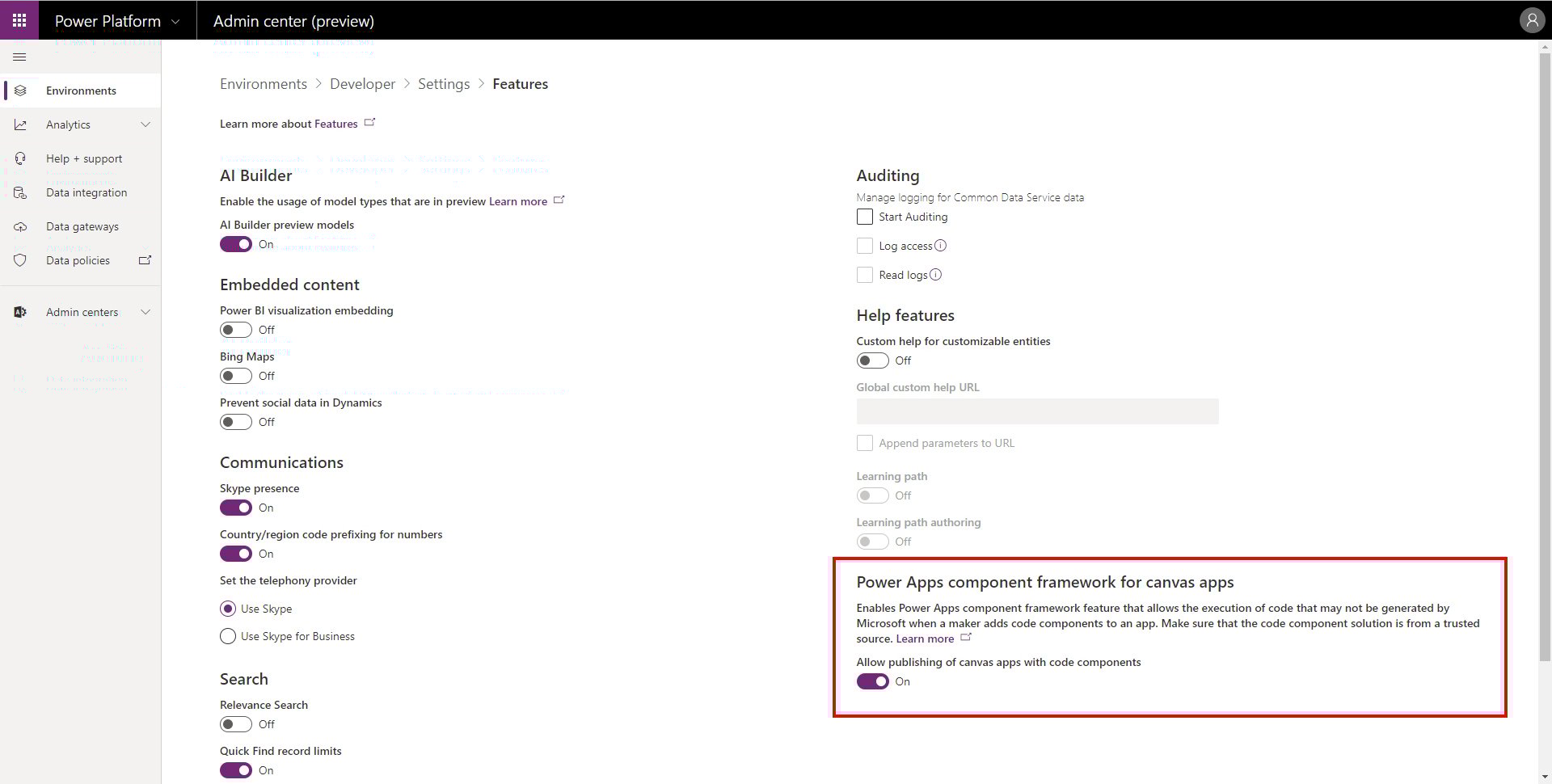Open Data gateways in the sidebar
The width and height of the screenshot is (1552, 784).
[82, 226]
